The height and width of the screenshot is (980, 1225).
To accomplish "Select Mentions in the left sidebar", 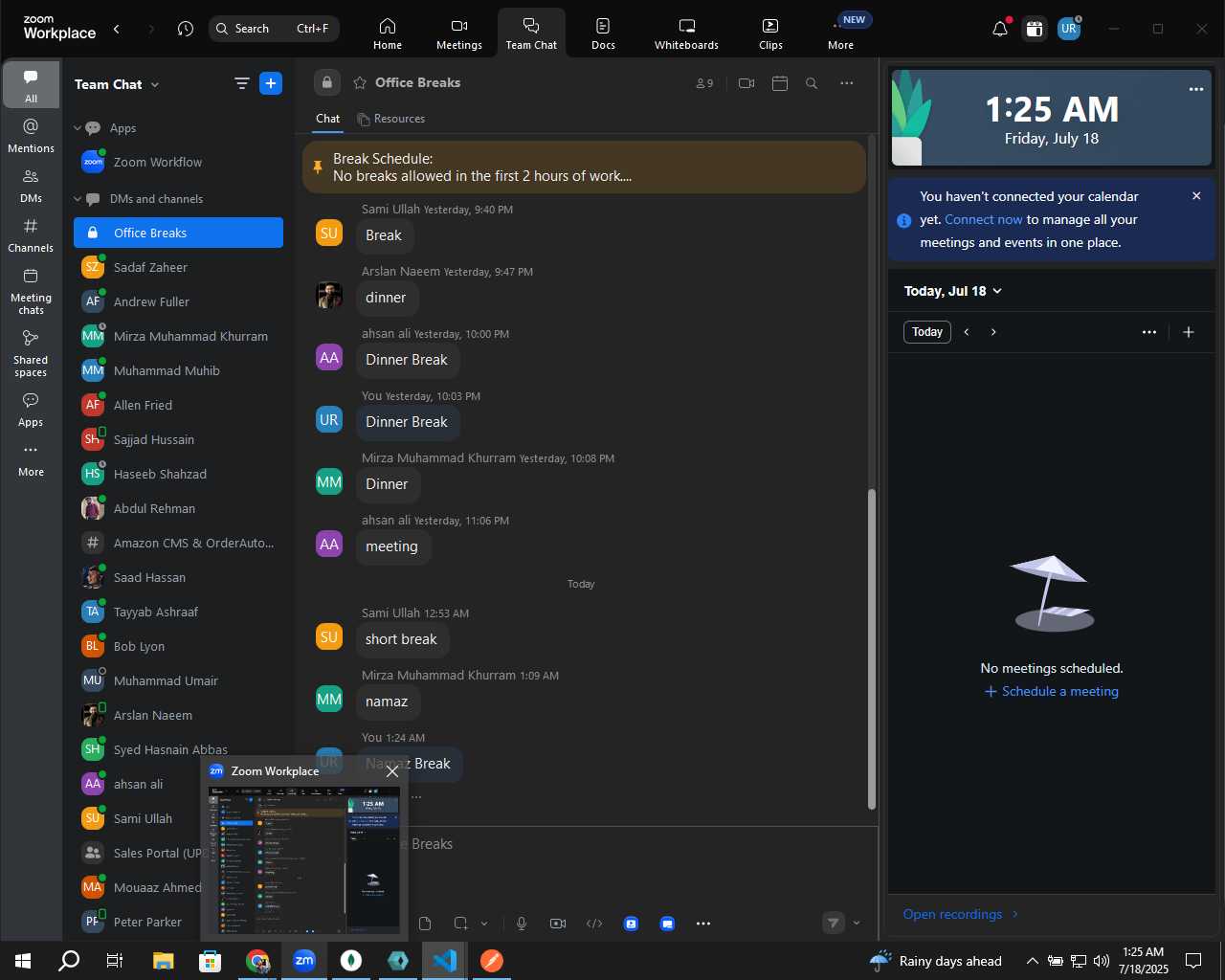I will coord(31,136).
